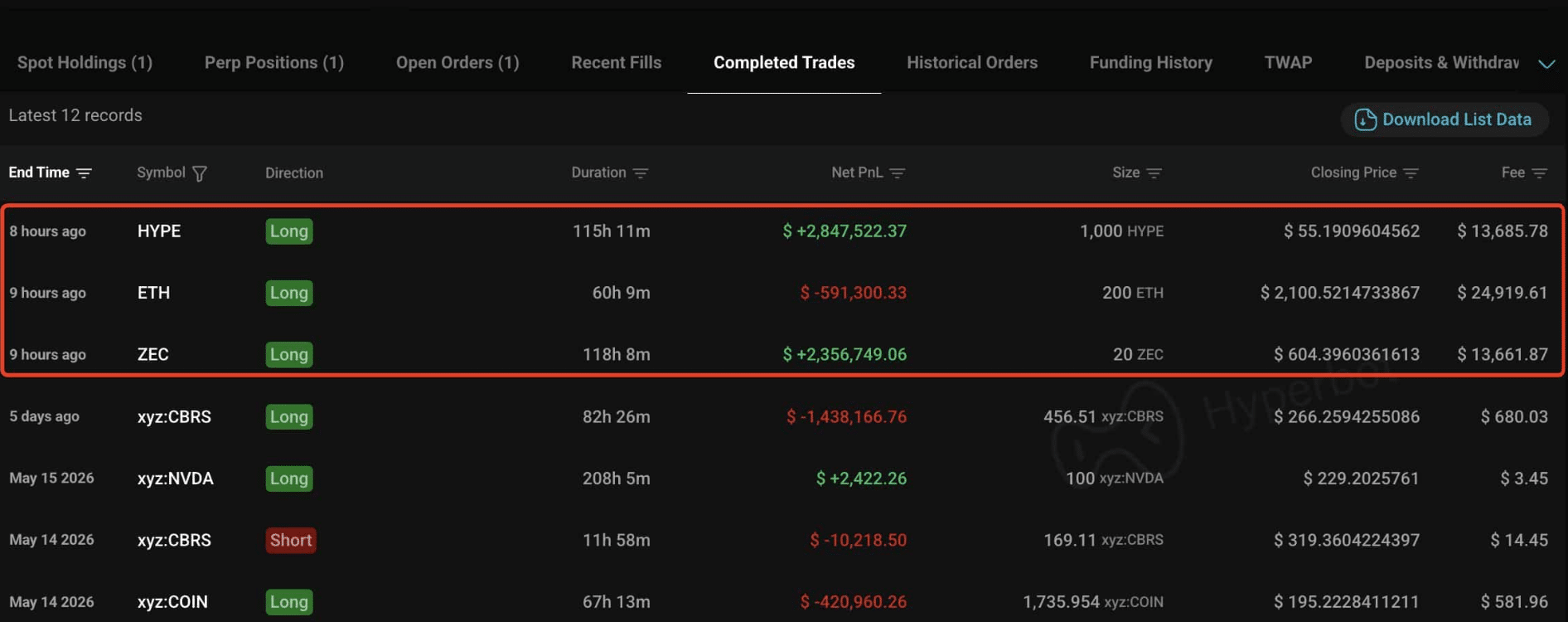Screen dimensions: 1568x622
Task: Click the 8 hours ago end time
Action: (x=47, y=231)
